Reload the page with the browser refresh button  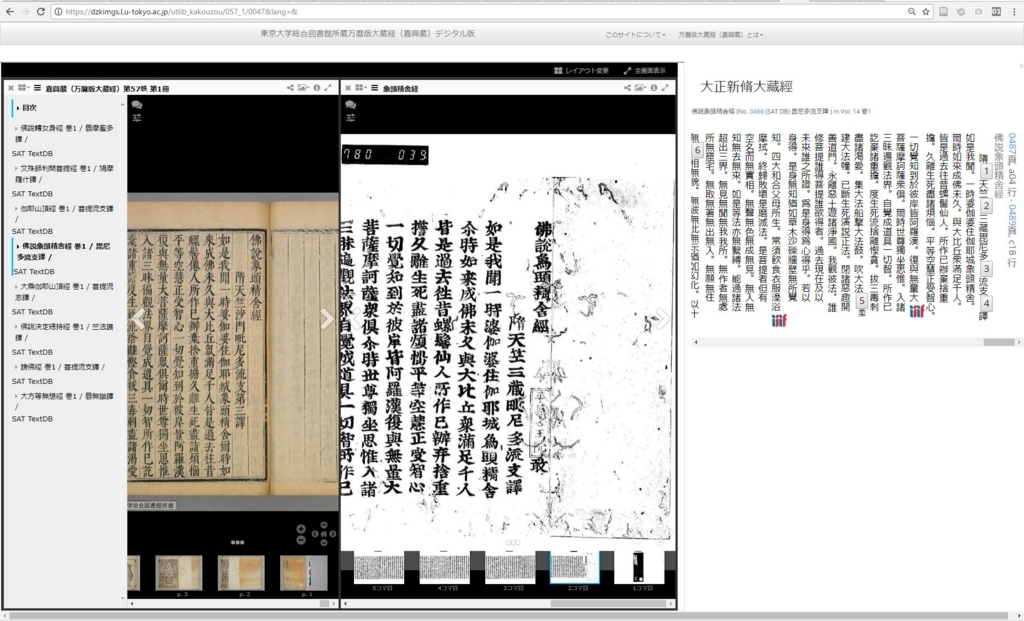coord(40,11)
